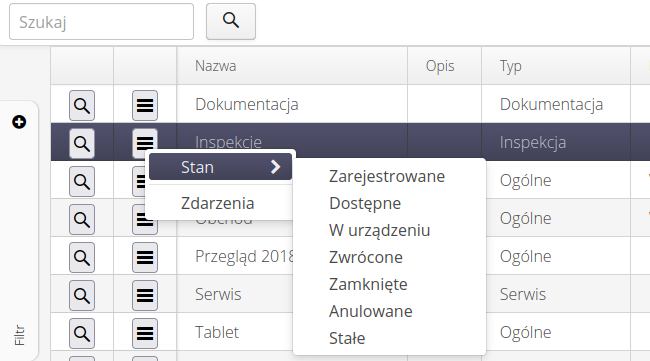The width and height of the screenshot is (650, 361).
Task: View details magnifier for Serwis row
Action: point(82,296)
